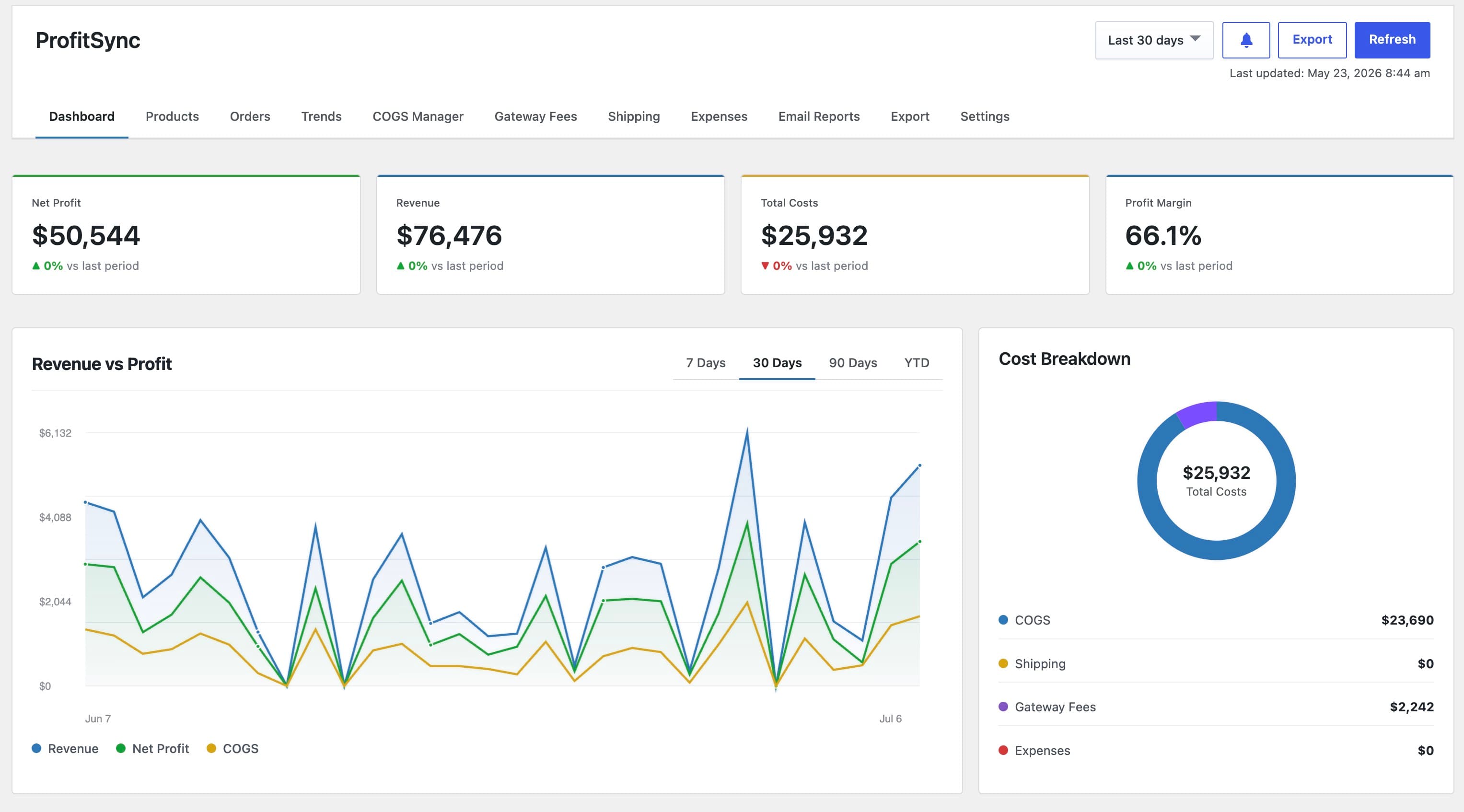
Task: Click the red down arrow in Total Costs card
Action: click(765, 266)
